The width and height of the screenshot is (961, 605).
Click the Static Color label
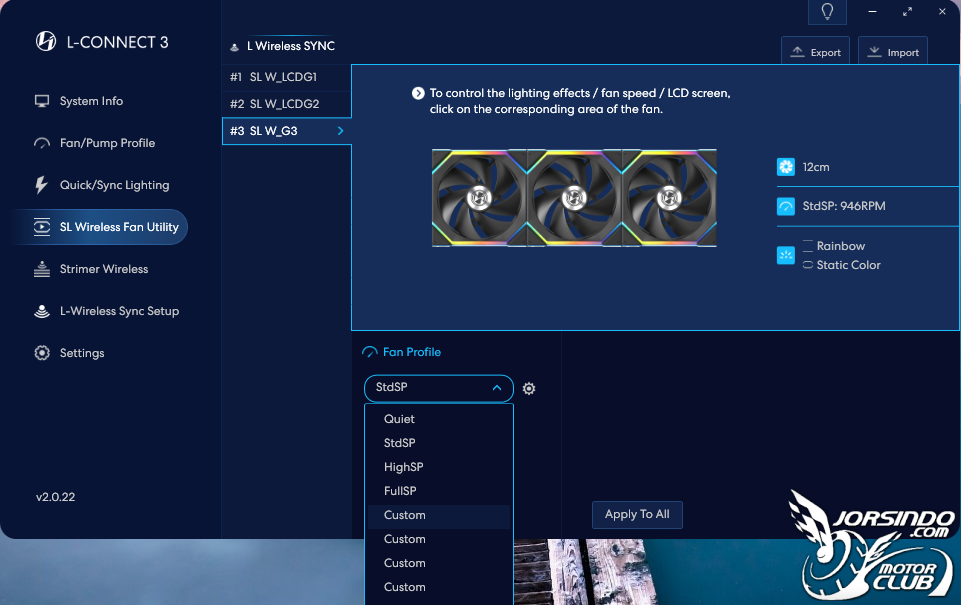coord(848,265)
